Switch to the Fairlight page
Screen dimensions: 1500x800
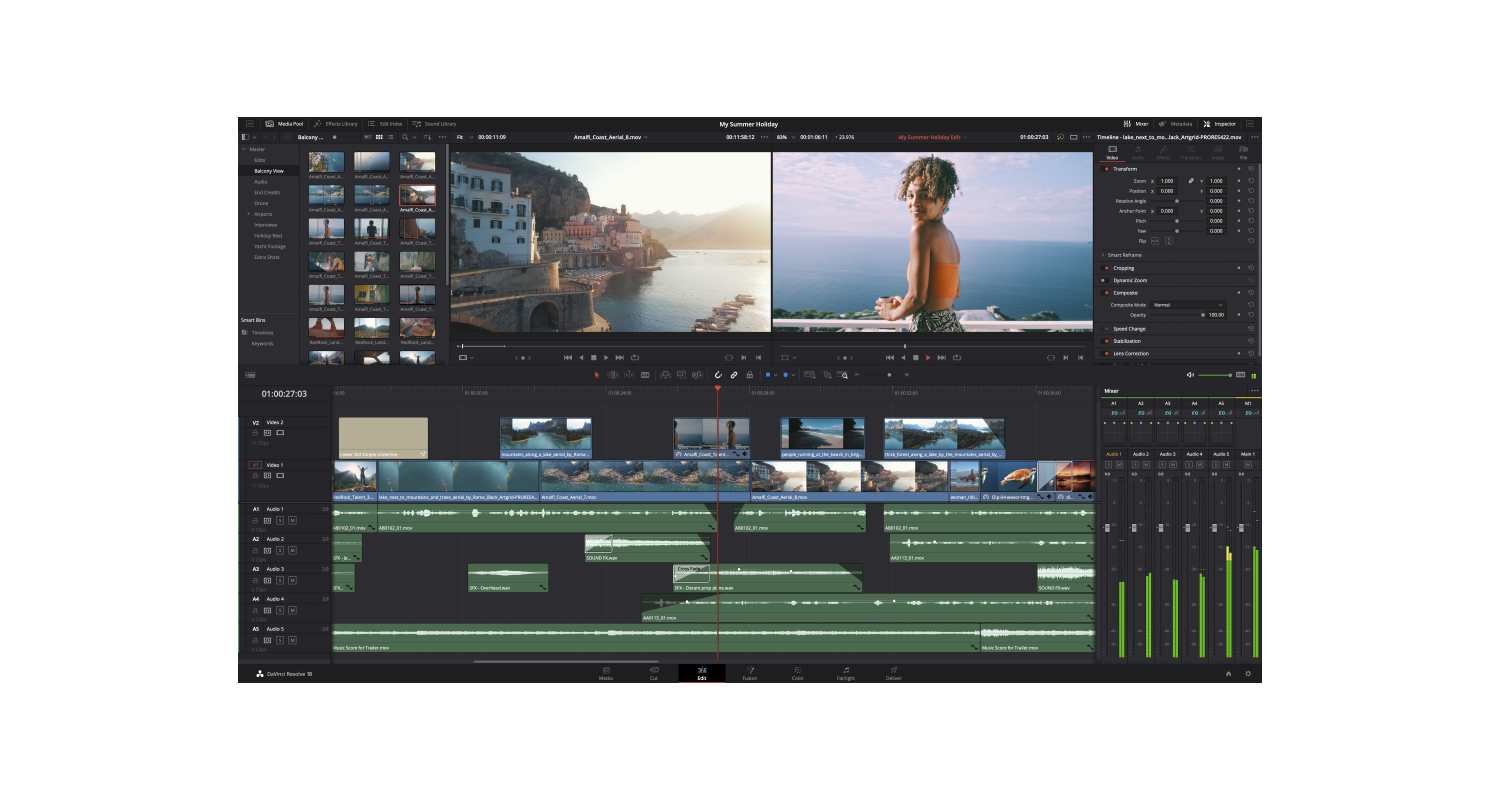pos(846,674)
